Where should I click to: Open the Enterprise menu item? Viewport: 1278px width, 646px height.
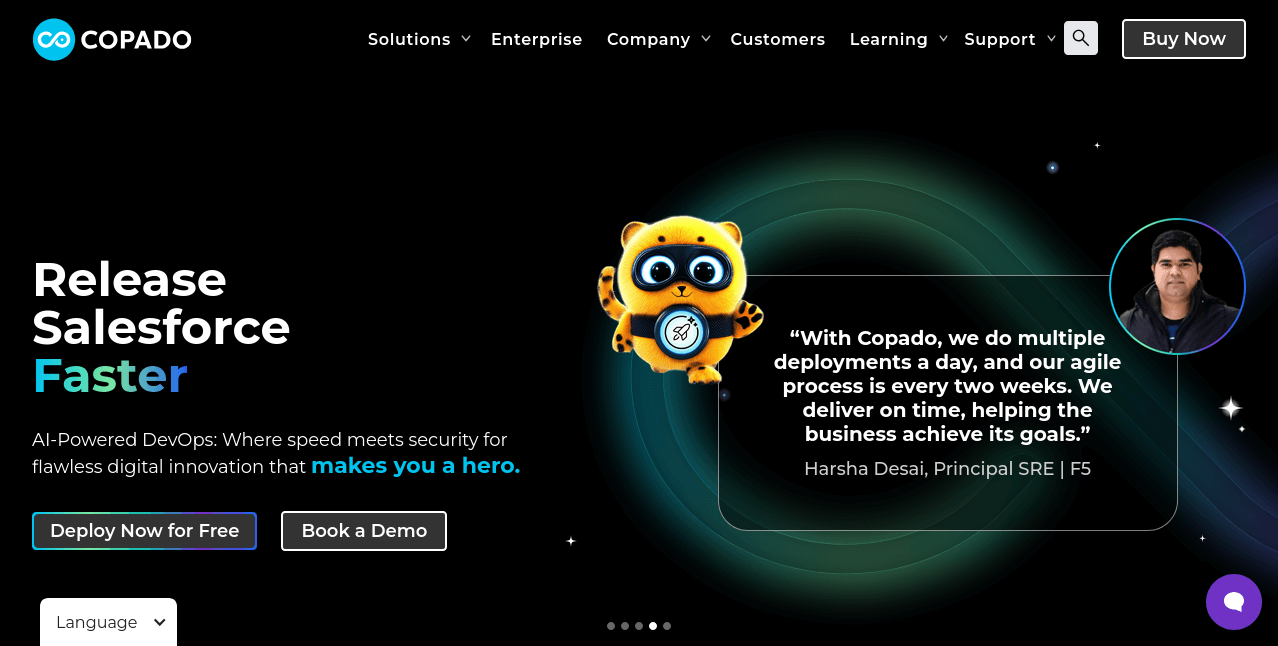(537, 39)
